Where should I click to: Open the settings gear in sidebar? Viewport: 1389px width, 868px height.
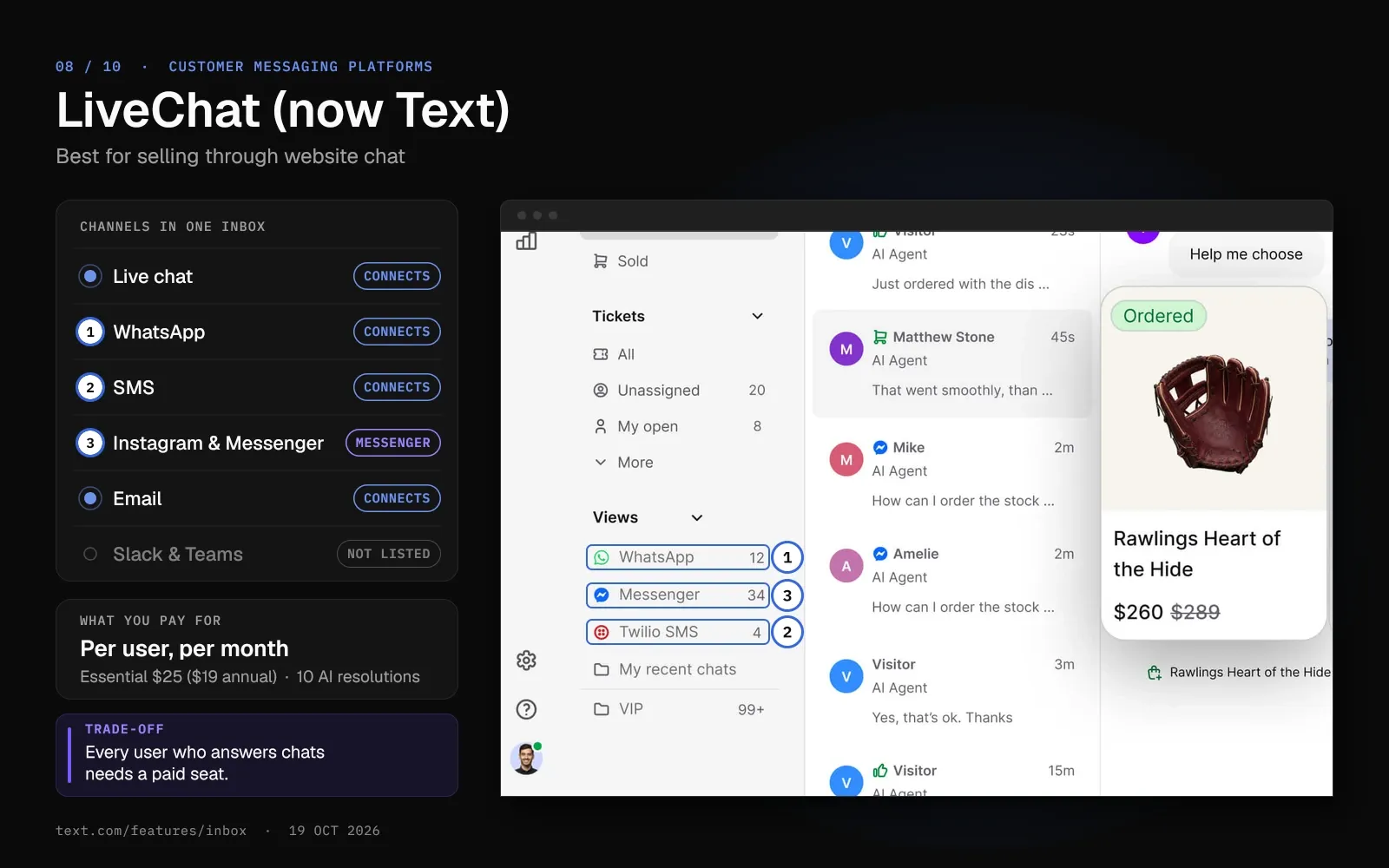tap(526, 661)
